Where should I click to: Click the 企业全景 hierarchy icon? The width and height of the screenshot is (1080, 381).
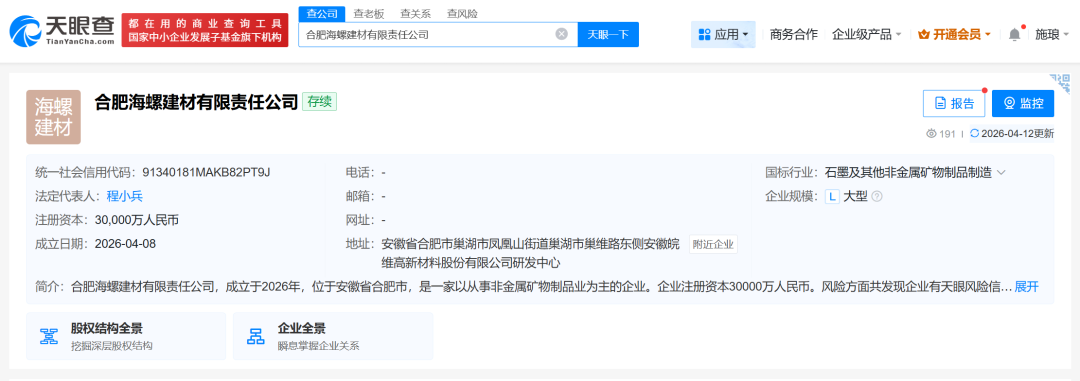click(x=256, y=336)
